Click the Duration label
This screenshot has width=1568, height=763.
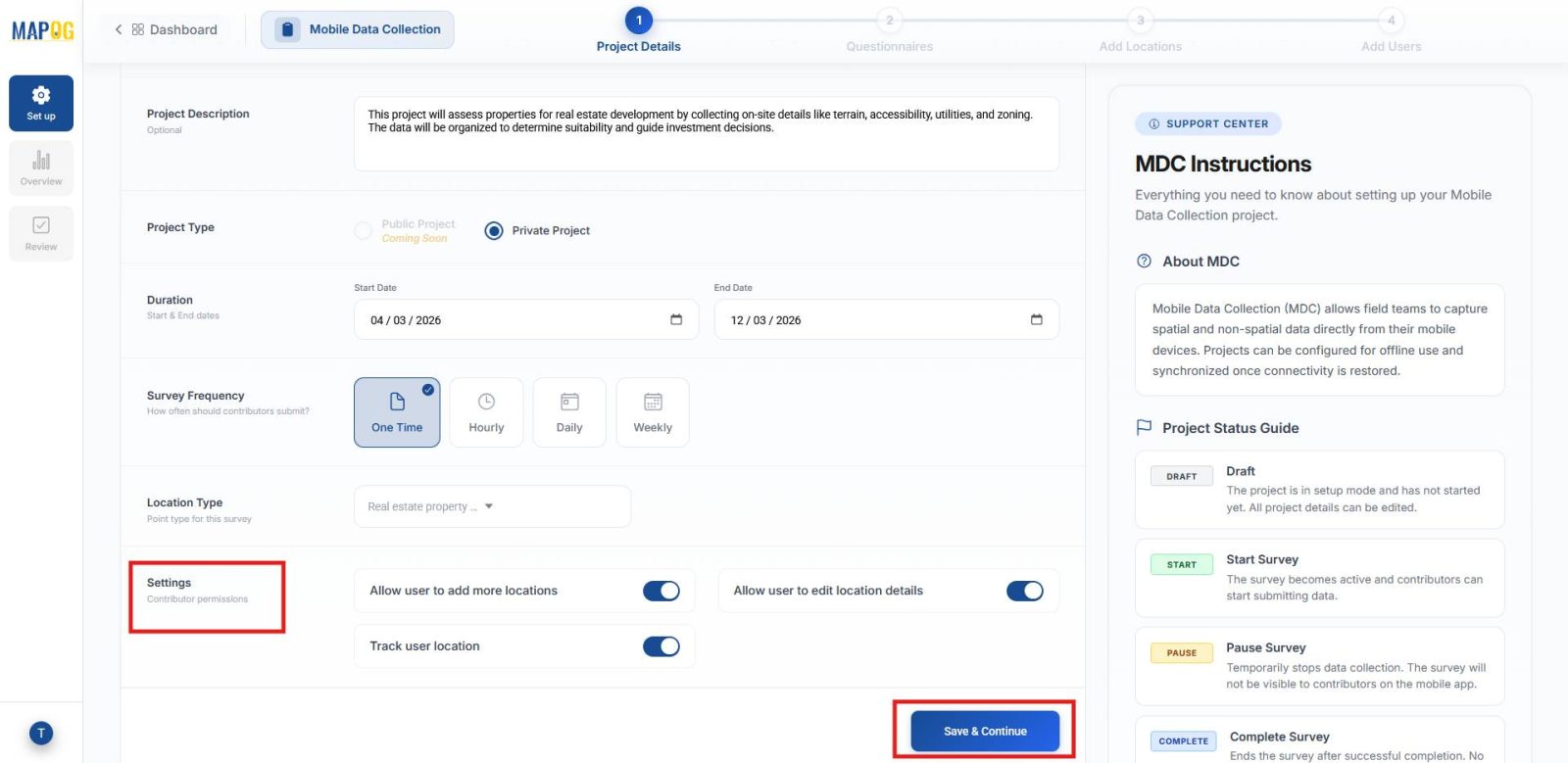pyautogui.click(x=170, y=300)
